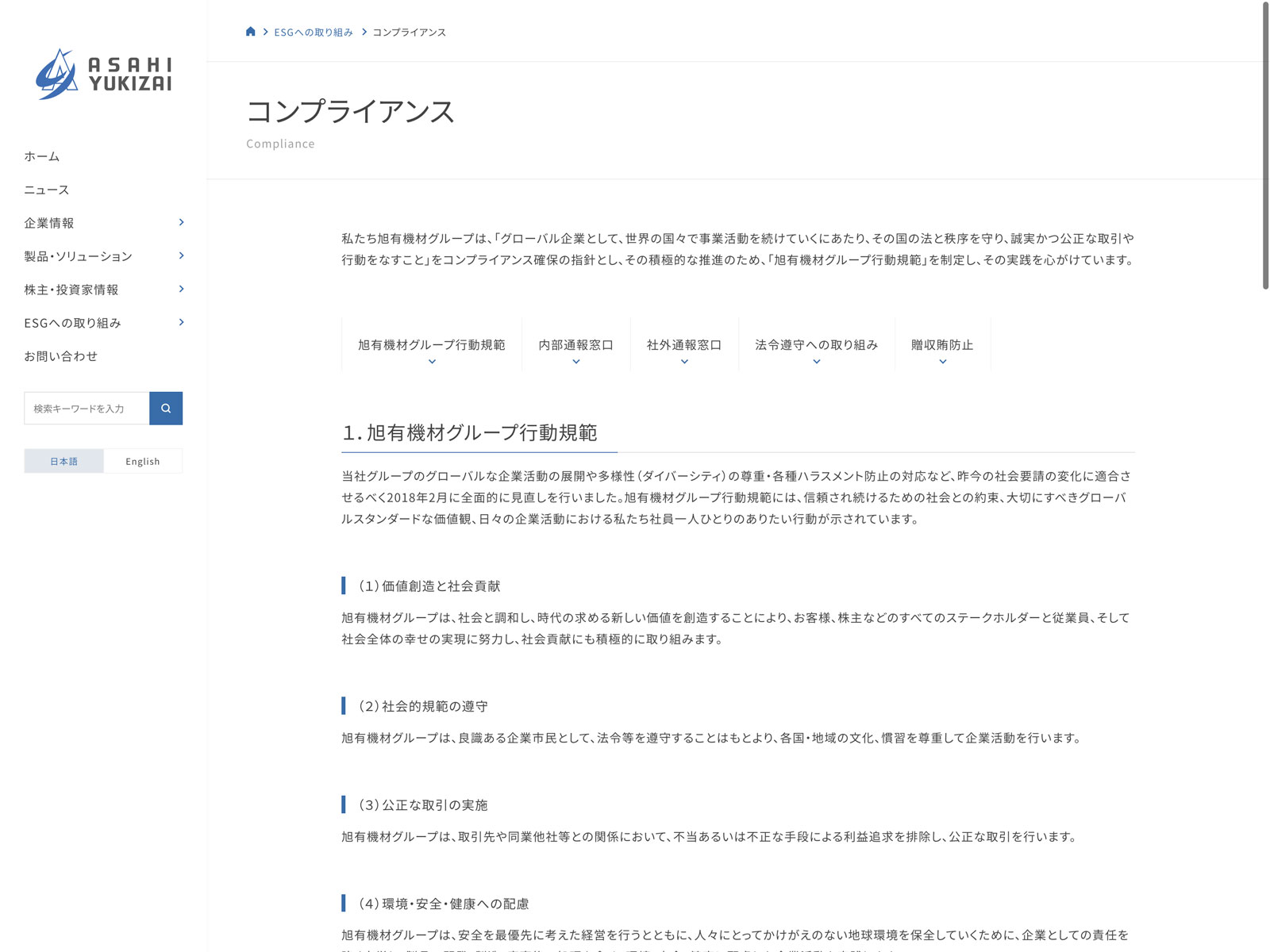
Task: Click the home icon in breadcrumb
Action: pyautogui.click(x=251, y=32)
